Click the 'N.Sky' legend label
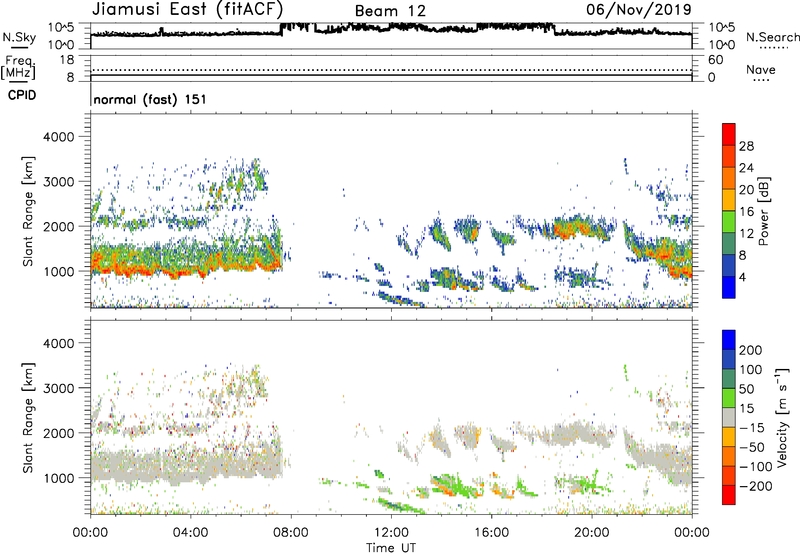 pyautogui.click(x=19, y=37)
